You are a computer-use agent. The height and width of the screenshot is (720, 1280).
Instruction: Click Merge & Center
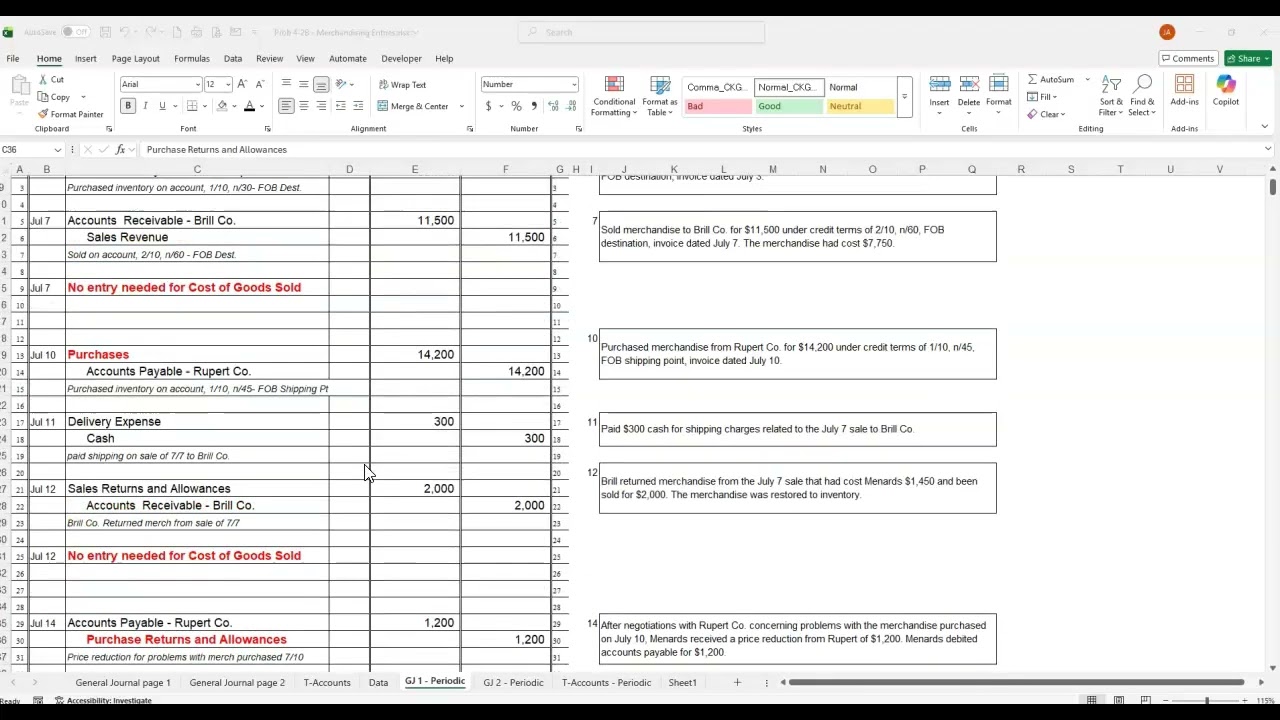(x=413, y=106)
